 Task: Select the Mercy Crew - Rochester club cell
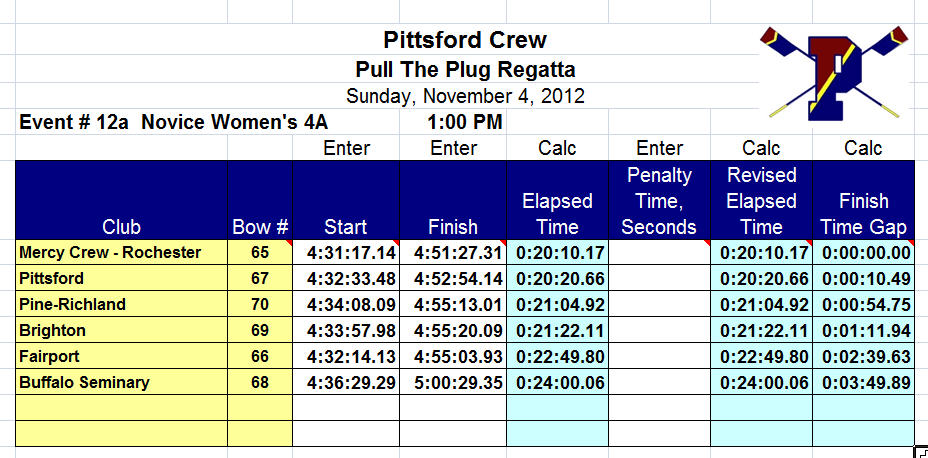point(121,253)
